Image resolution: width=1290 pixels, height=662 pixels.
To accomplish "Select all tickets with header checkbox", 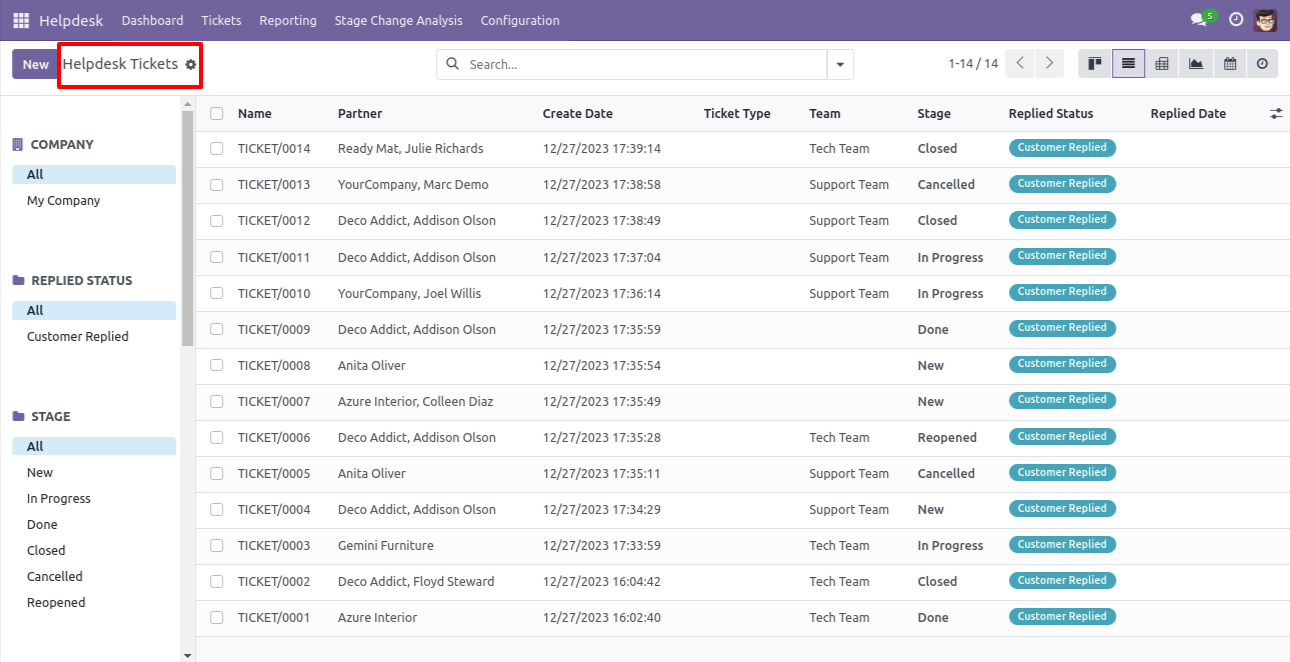I will [x=217, y=114].
